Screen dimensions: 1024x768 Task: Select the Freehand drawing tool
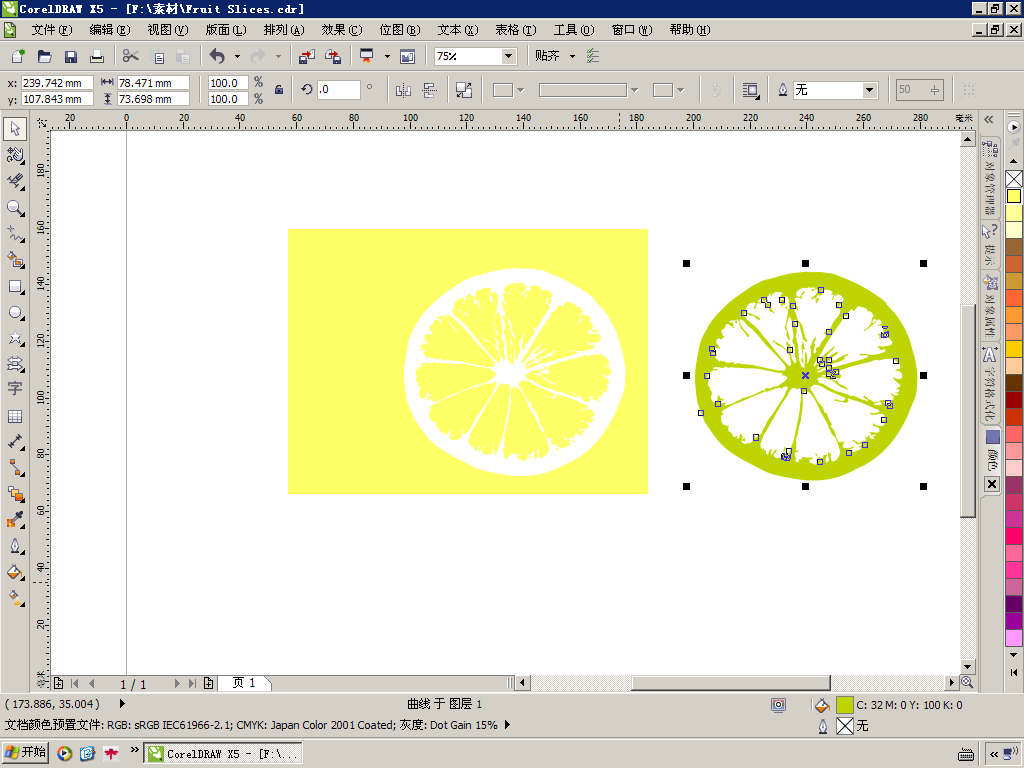pyautogui.click(x=14, y=233)
